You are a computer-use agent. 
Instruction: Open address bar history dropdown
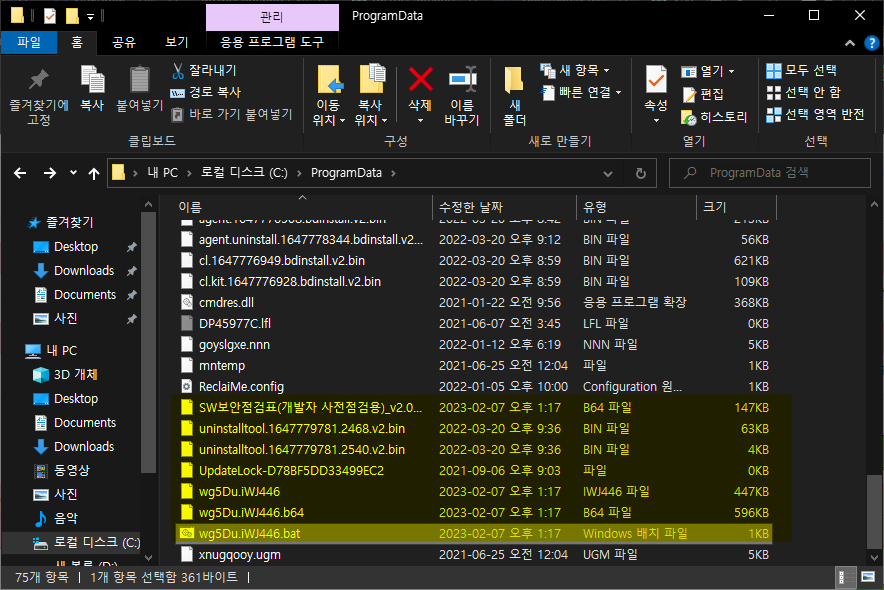[607, 174]
